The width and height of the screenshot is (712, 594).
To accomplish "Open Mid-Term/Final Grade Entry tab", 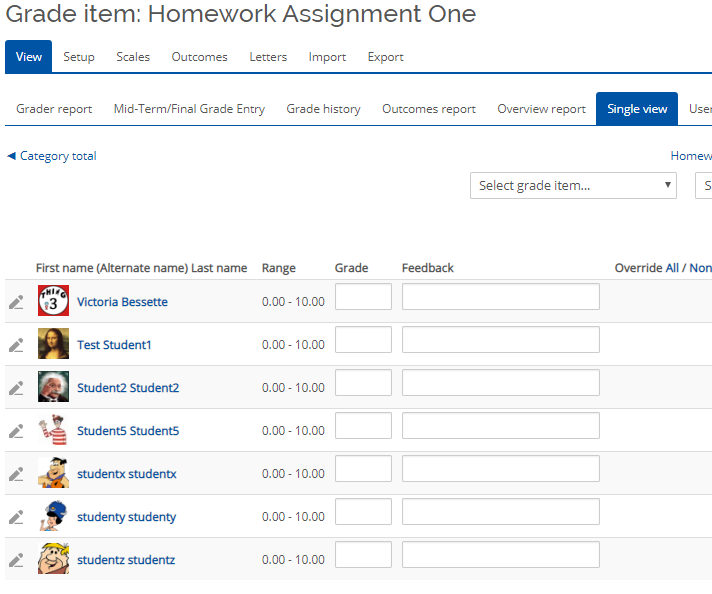I will [x=189, y=109].
